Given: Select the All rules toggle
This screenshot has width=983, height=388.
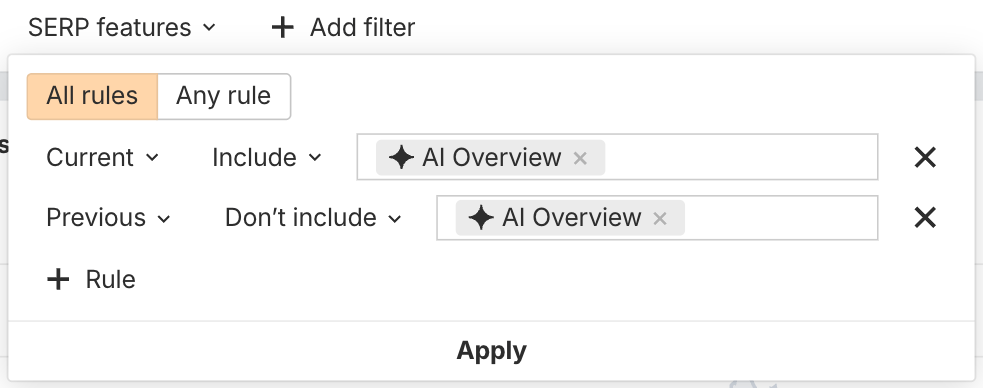Looking at the screenshot, I should tap(92, 97).
